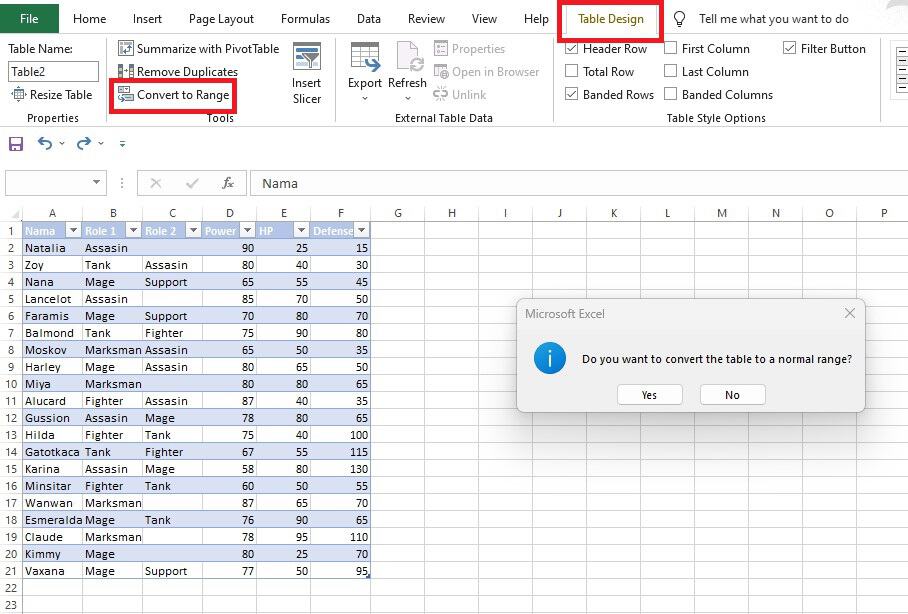Toggle Banded Rows checkbox
This screenshot has height=614, width=908.
pos(572,94)
